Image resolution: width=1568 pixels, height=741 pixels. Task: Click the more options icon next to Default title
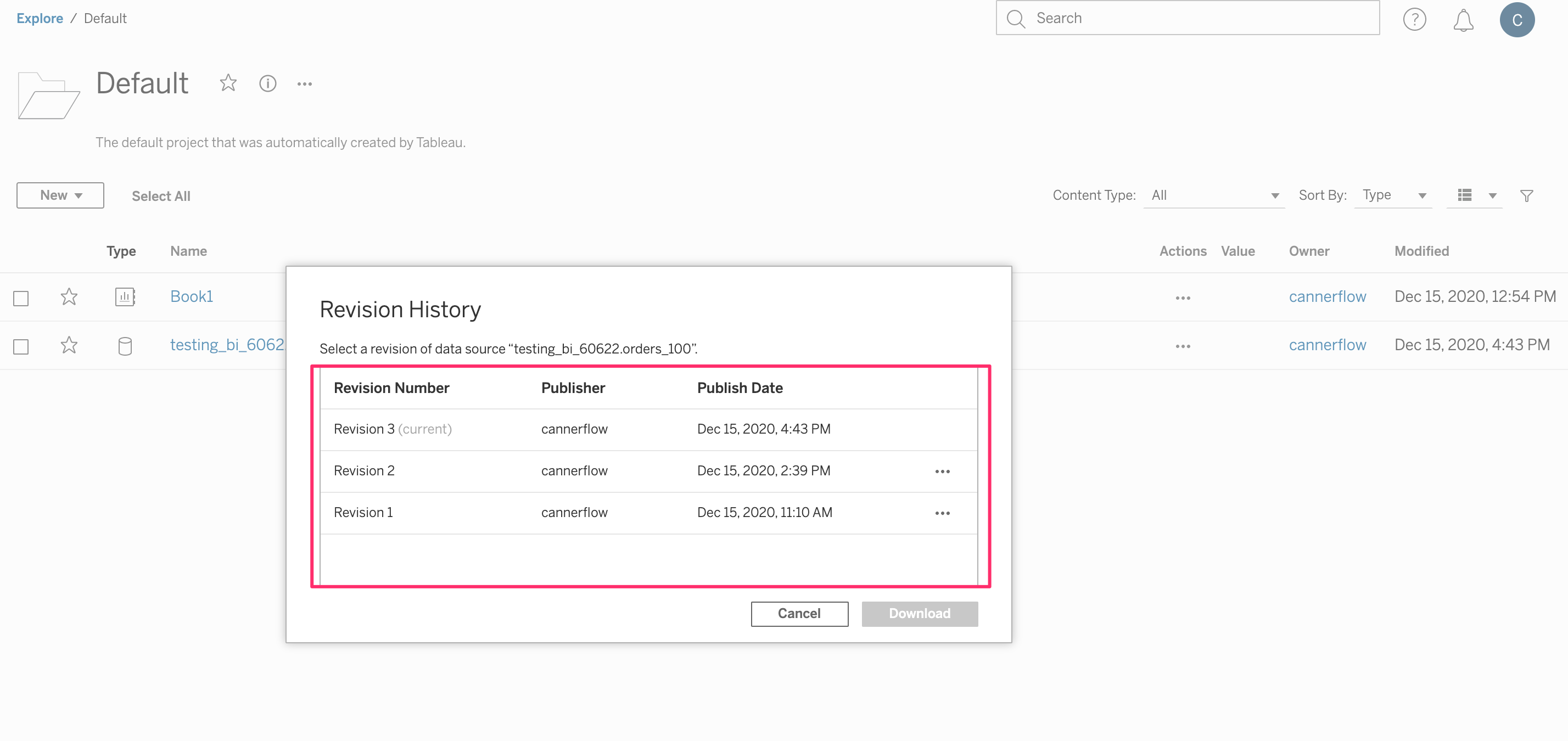pos(304,84)
